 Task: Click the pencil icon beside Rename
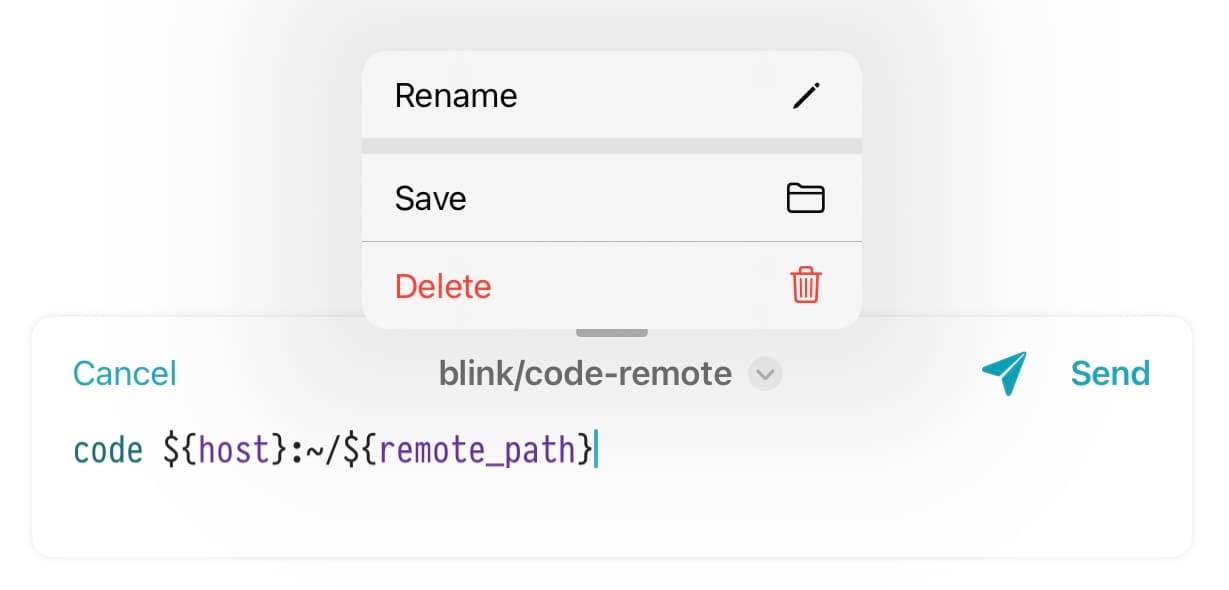806,96
